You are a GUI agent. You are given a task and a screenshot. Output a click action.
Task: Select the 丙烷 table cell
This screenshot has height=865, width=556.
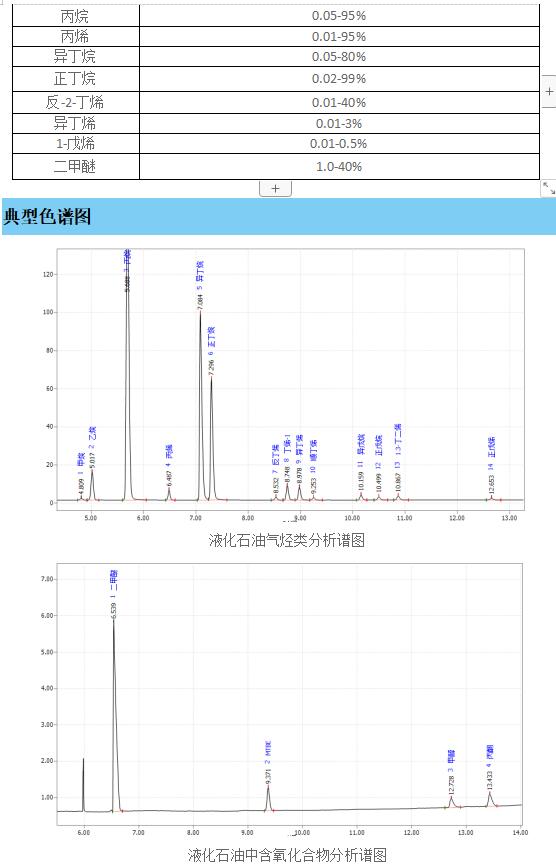76,16
